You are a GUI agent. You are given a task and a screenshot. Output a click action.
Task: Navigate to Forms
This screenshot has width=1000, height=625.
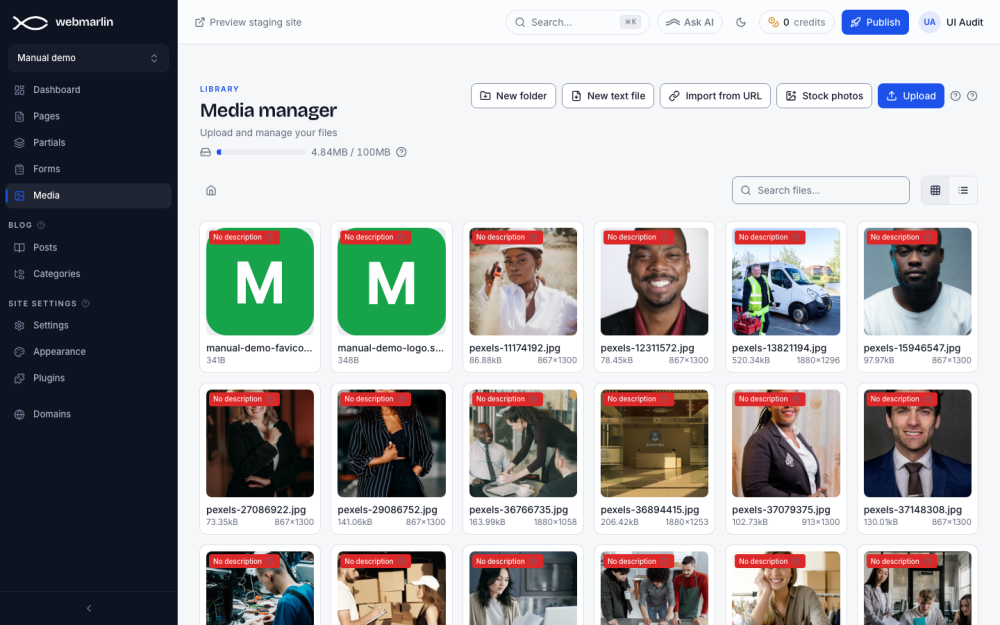pos(89,169)
